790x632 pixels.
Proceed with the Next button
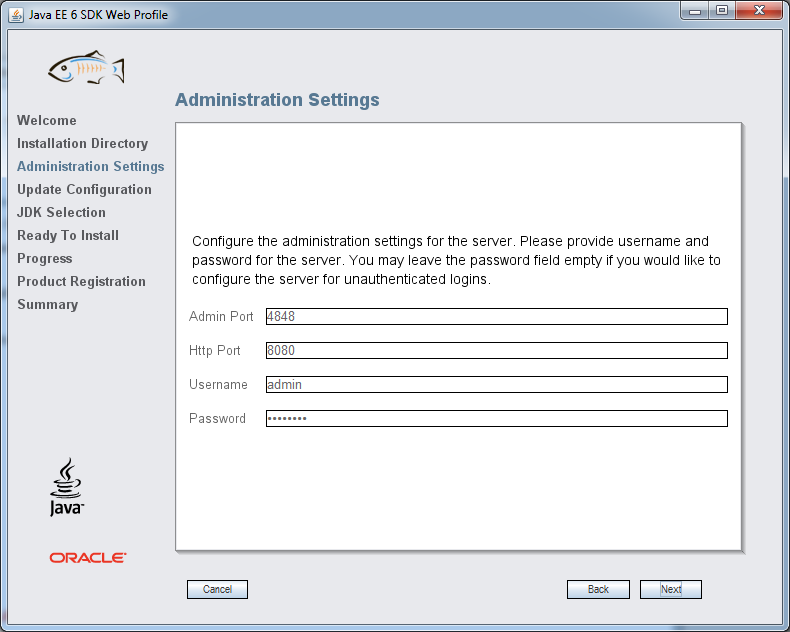pos(671,589)
